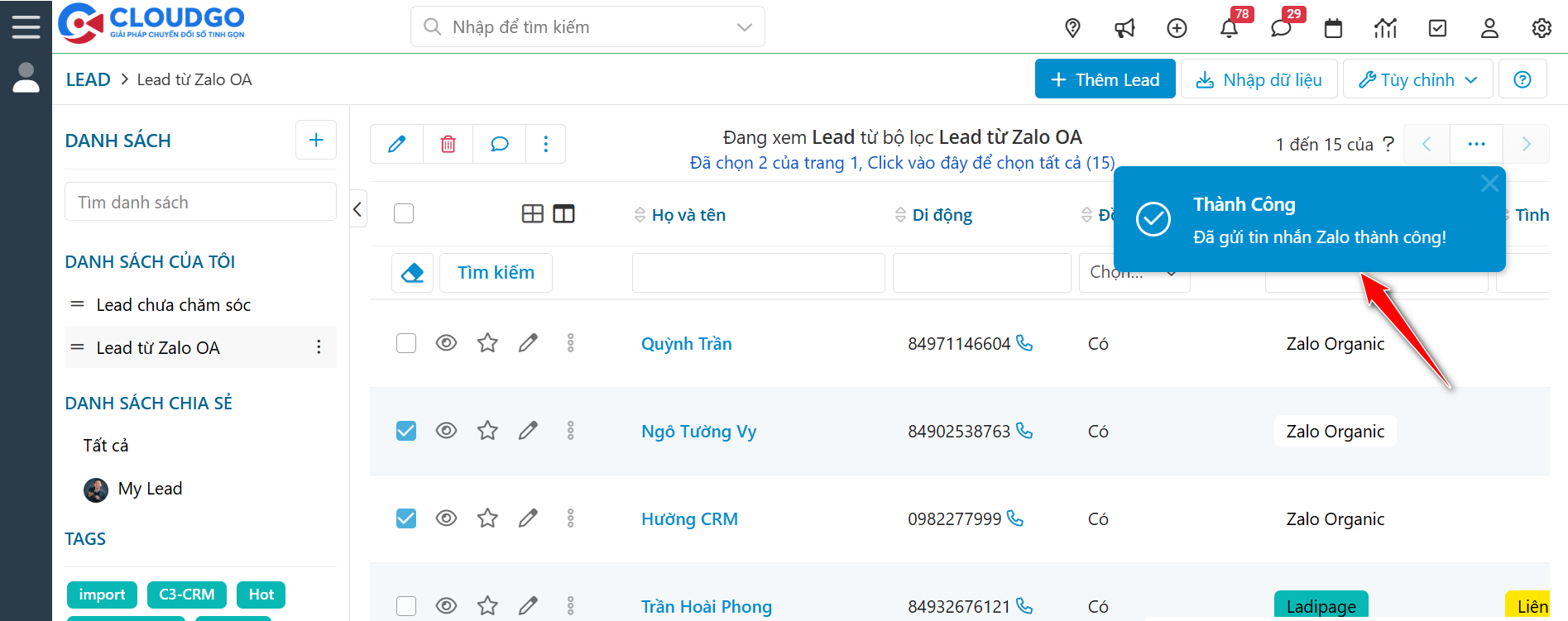Screen dimensions: 1568x621
Task: Click the notification bell icon
Action: (x=1229, y=29)
